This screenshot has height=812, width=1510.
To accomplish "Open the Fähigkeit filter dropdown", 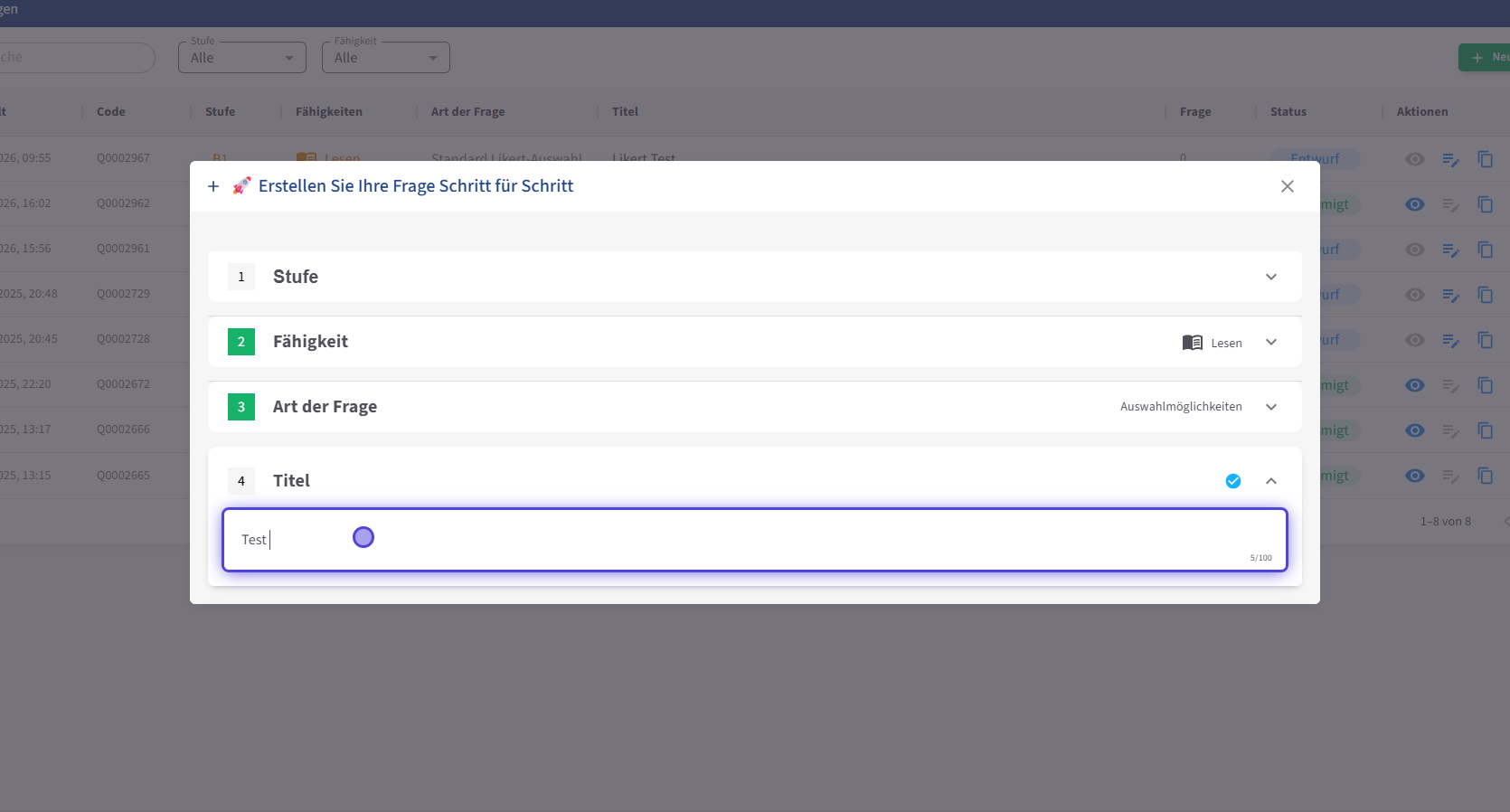I will [386, 58].
